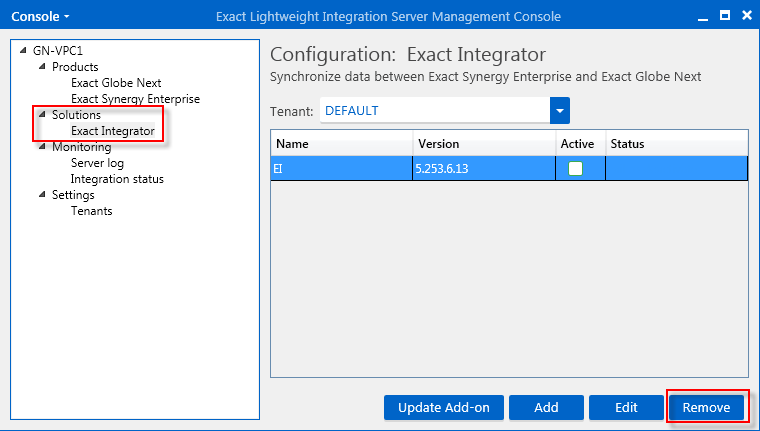
Task: Toggle the Active checkbox for EI
Action: (x=575, y=169)
